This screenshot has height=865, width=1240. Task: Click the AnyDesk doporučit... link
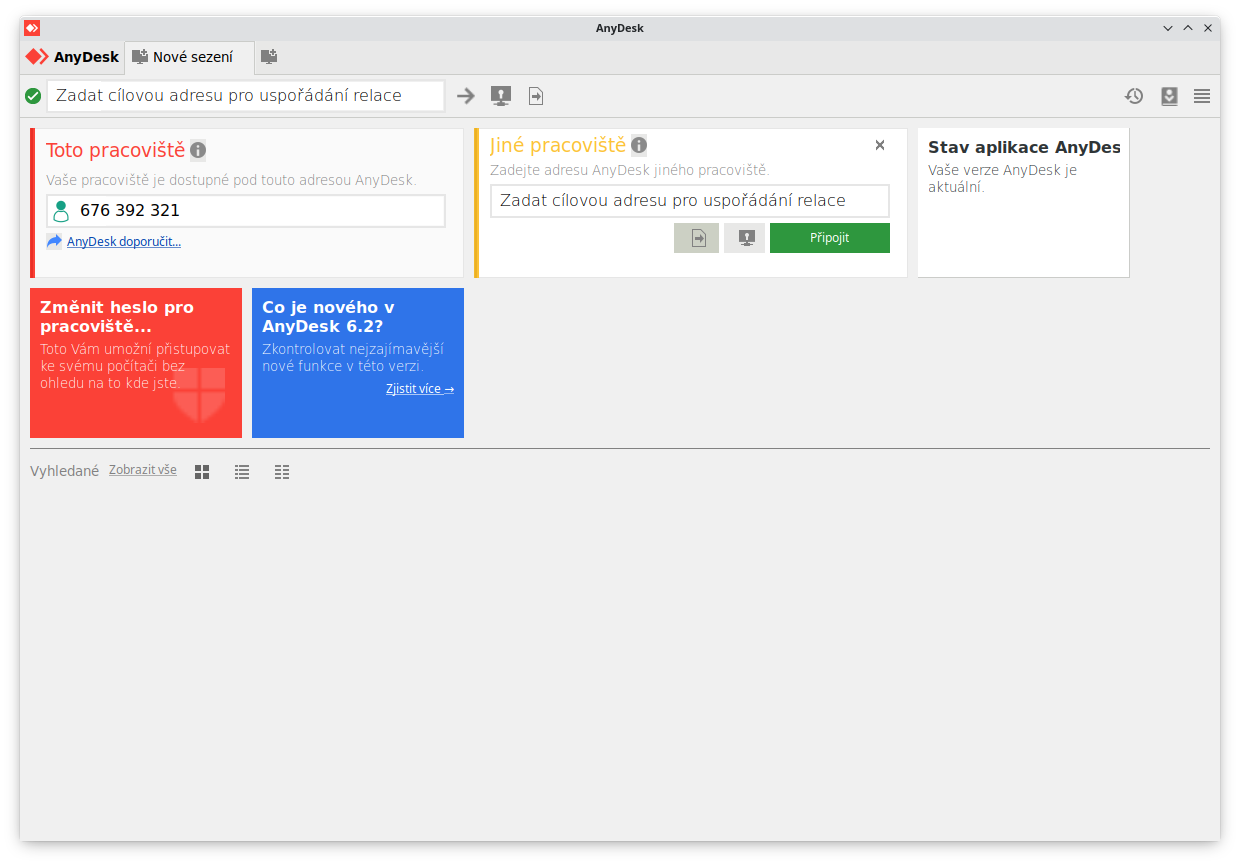[x=124, y=242]
